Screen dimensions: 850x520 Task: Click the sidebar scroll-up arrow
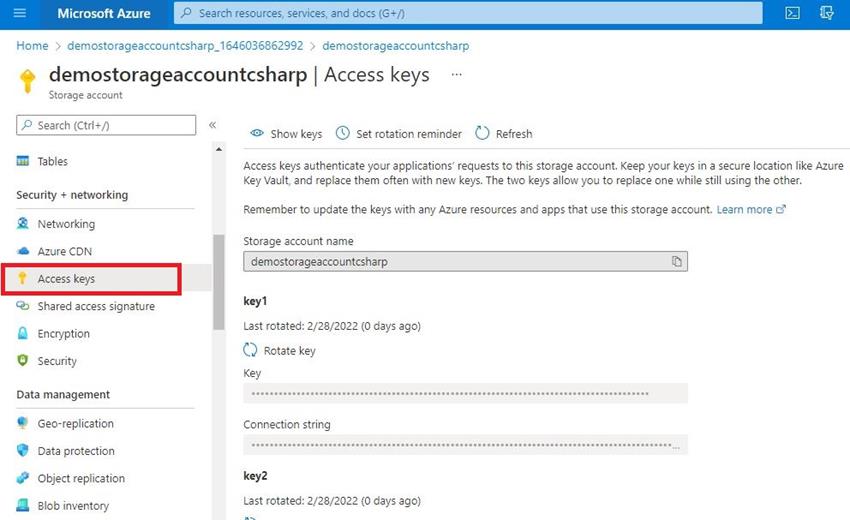(x=218, y=149)
